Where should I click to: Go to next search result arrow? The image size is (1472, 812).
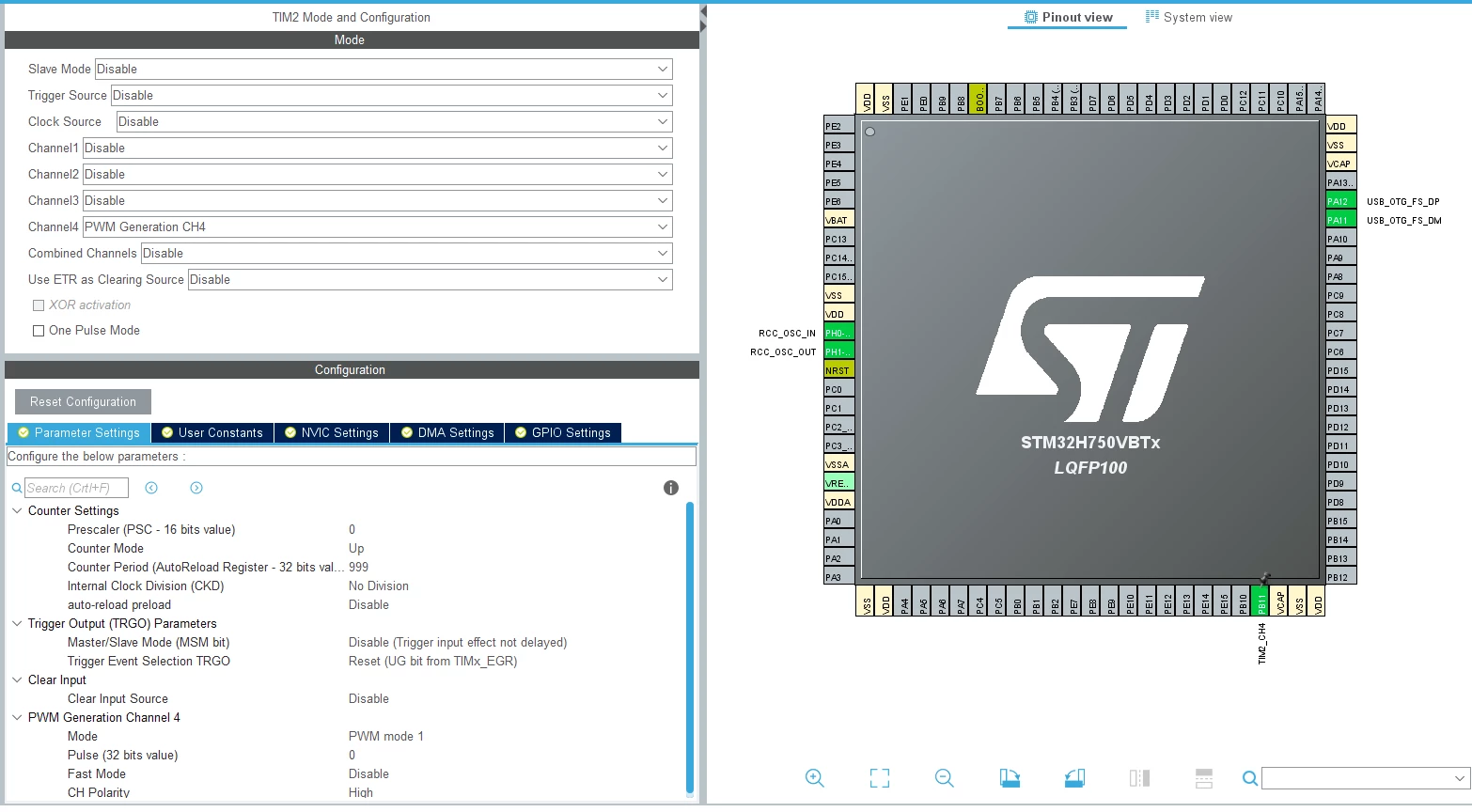[196, 488]
